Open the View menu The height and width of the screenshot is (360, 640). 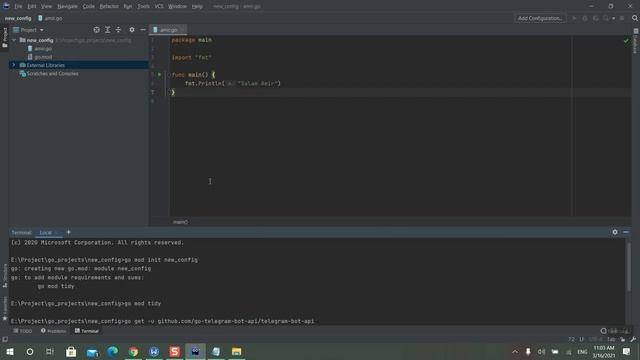[47, 7]
